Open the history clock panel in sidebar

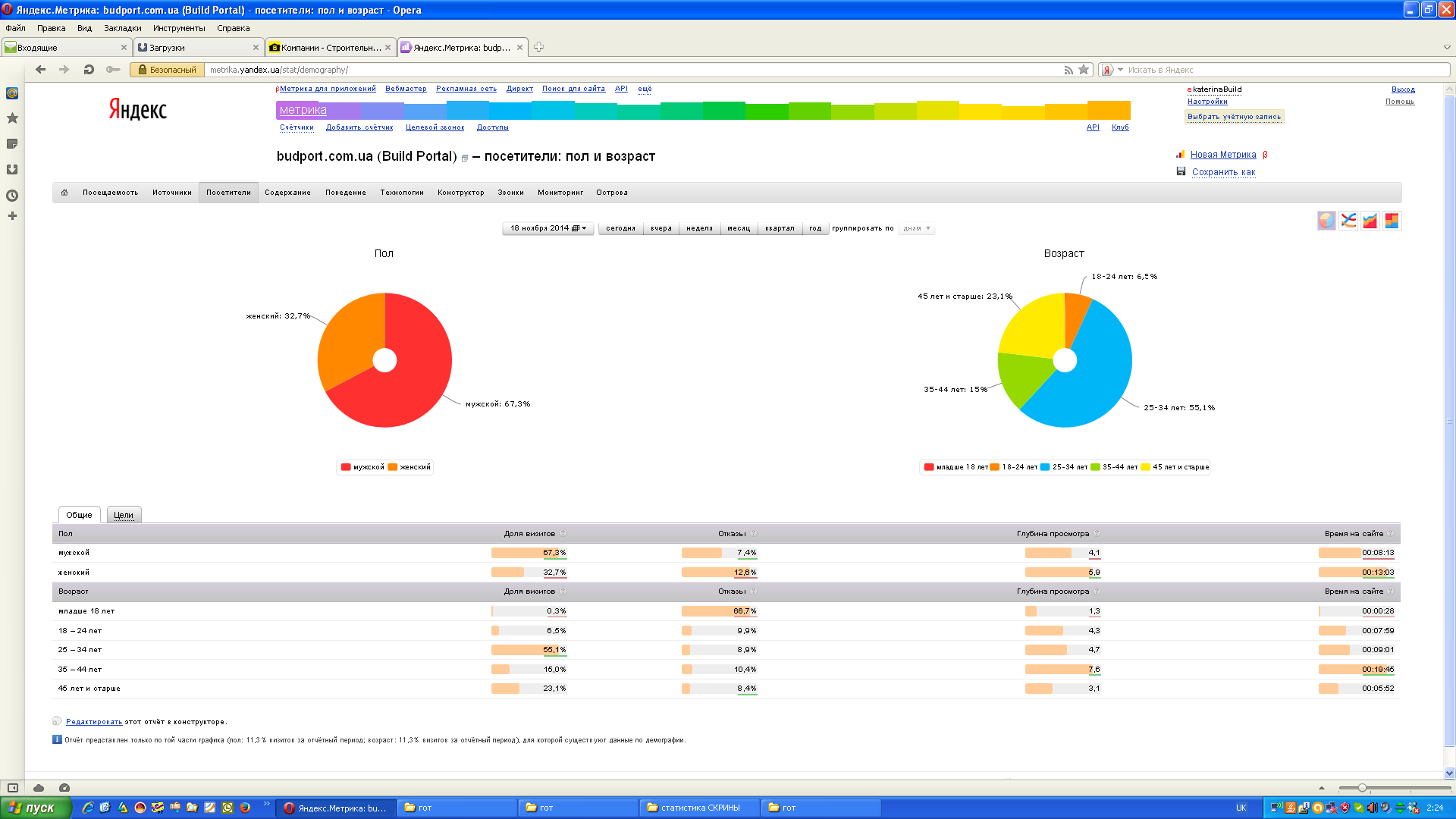(x=12, y=196)
